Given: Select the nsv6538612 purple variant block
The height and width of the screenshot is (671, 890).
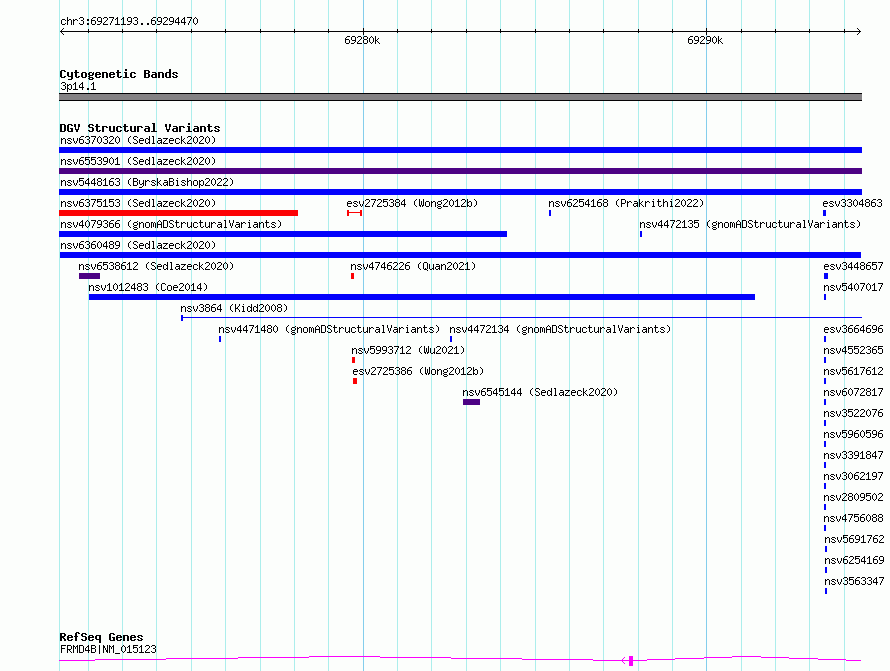Looking at the screenshot, I should 89,276.
